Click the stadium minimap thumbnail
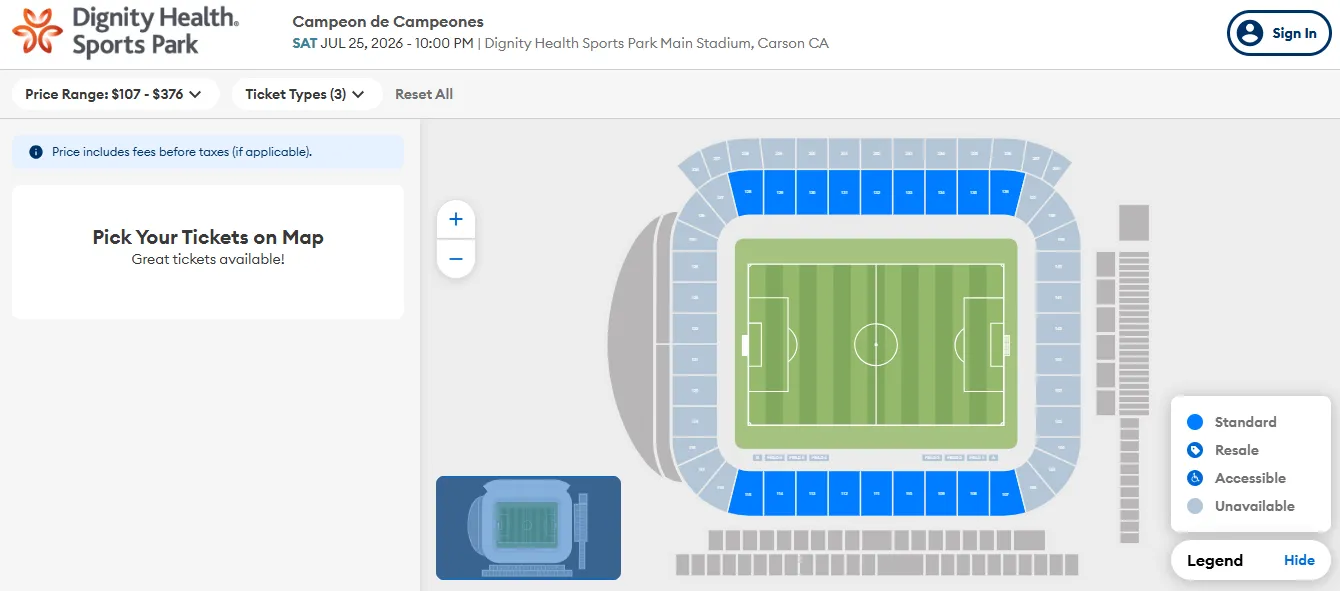Image resolution: width=1340 pixels, height=591 pixels. coord(528,527)
